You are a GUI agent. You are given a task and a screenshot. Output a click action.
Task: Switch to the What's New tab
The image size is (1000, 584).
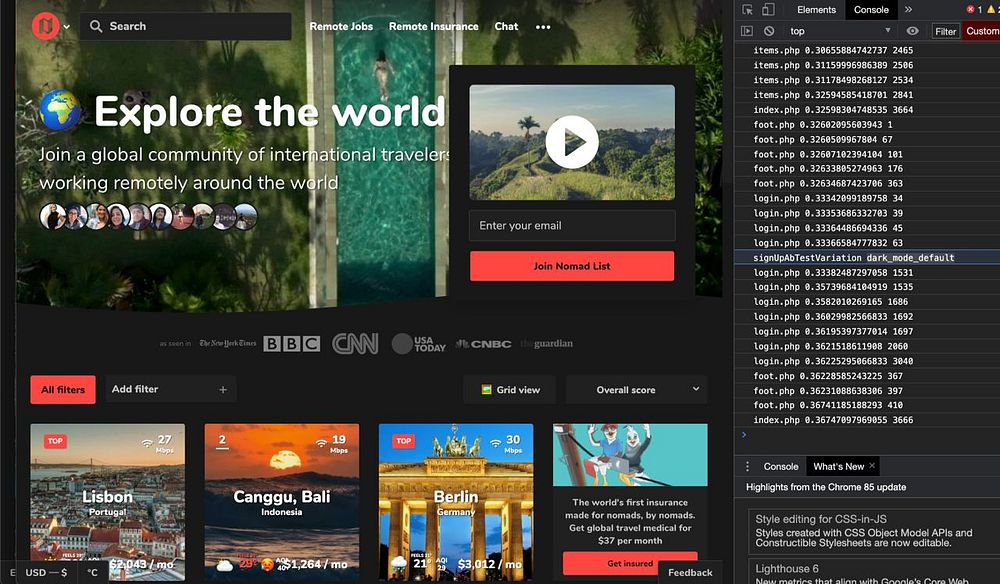point(838,467)
